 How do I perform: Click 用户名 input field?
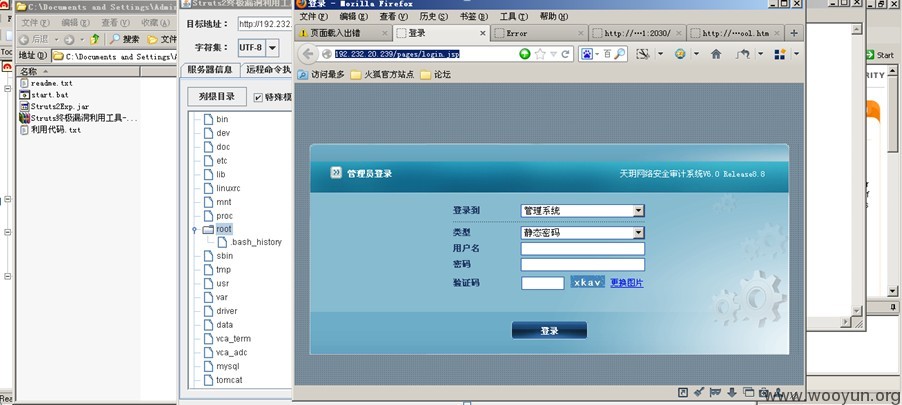point(582,249)
